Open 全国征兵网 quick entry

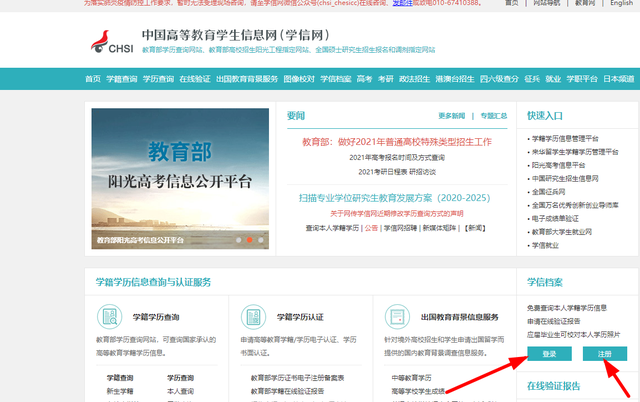548,192
